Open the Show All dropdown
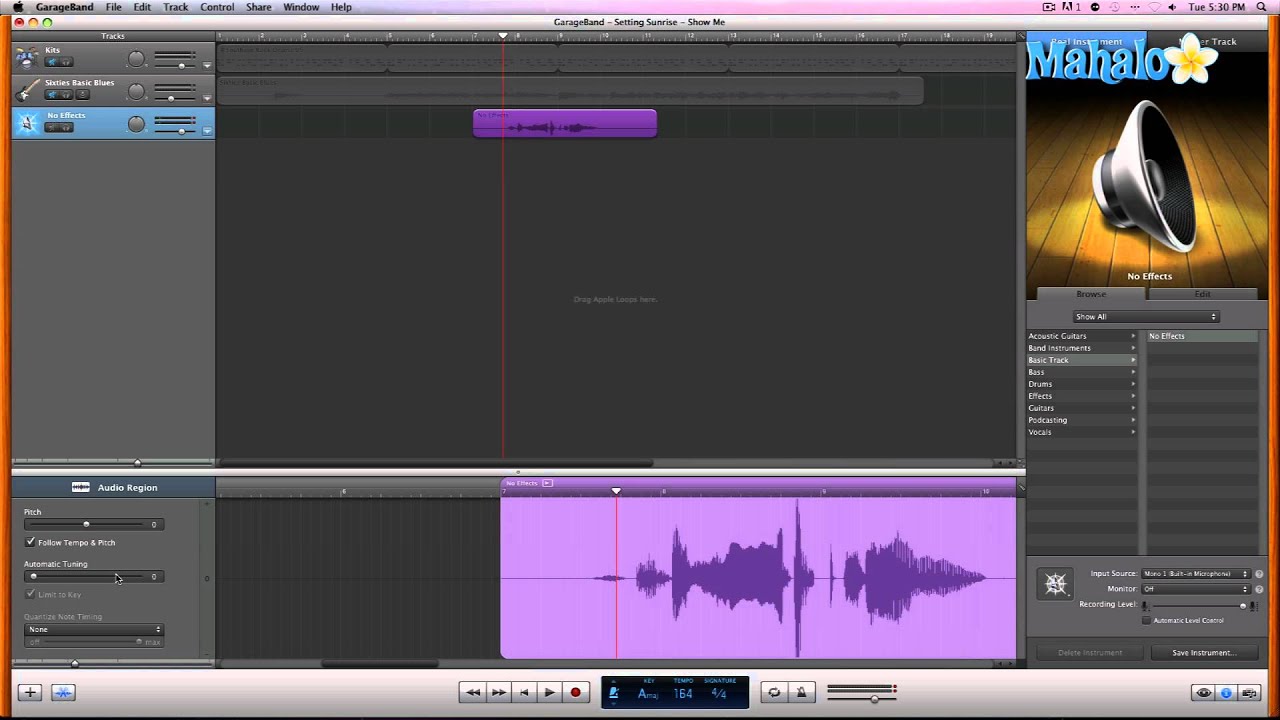Image resolution: width=1280 pixels, height=720 pixels. click(x=1145, y=317)
